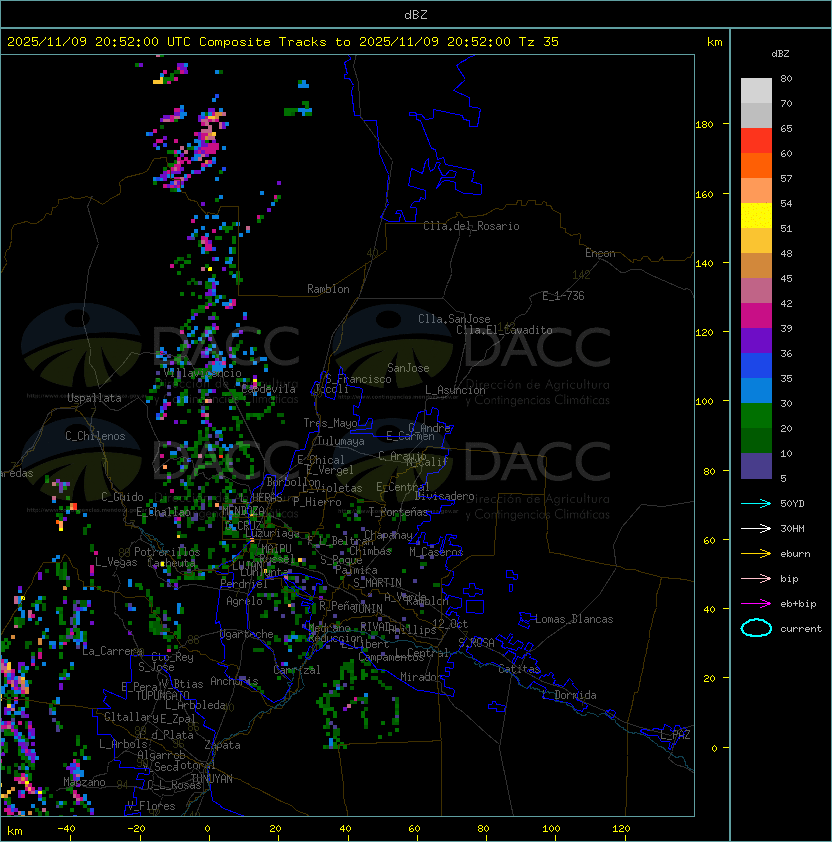Click legend value '39'
This screenshot has width=832, height=842.
coord(786,329)
